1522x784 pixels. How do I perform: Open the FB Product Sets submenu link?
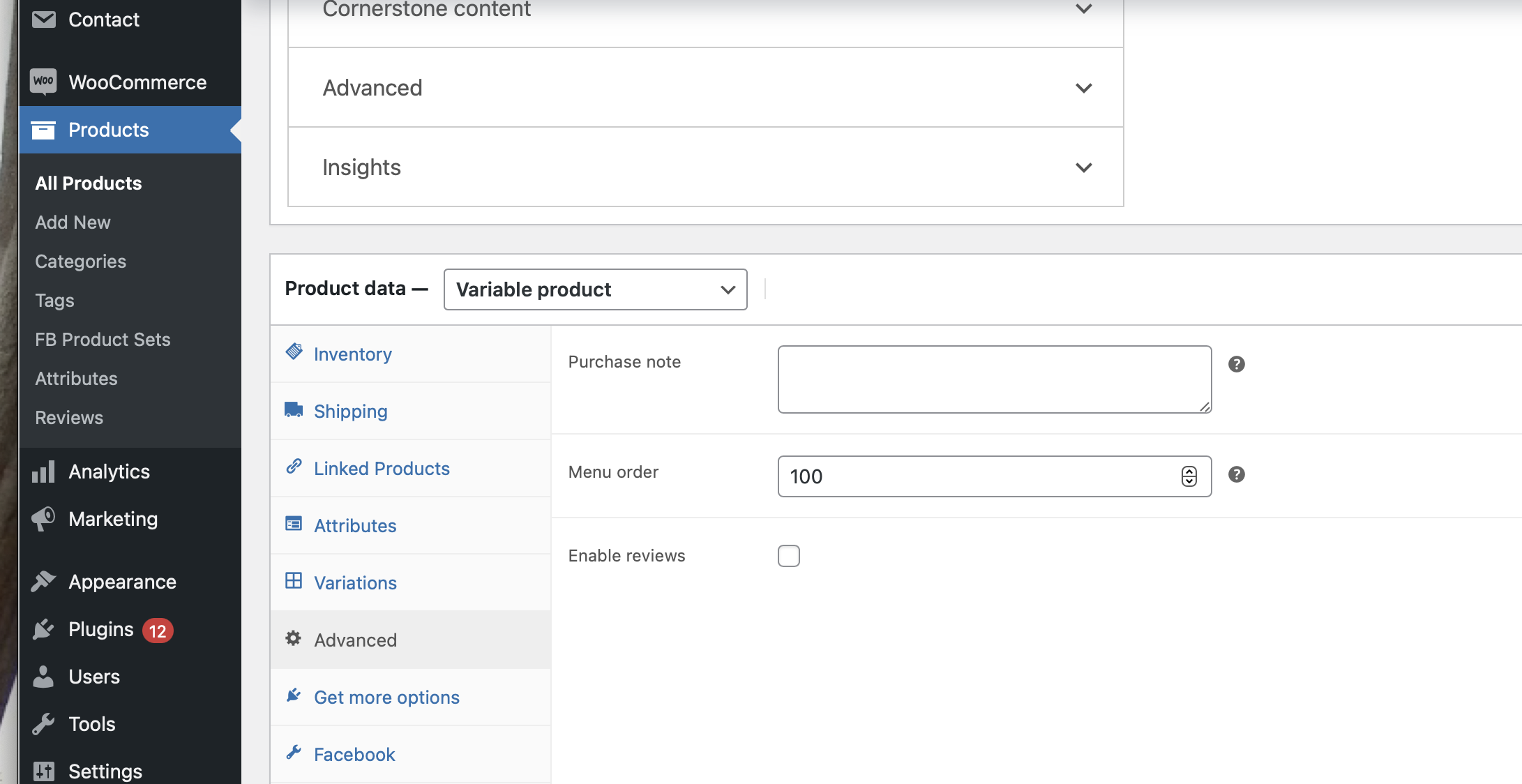point(103,340)
